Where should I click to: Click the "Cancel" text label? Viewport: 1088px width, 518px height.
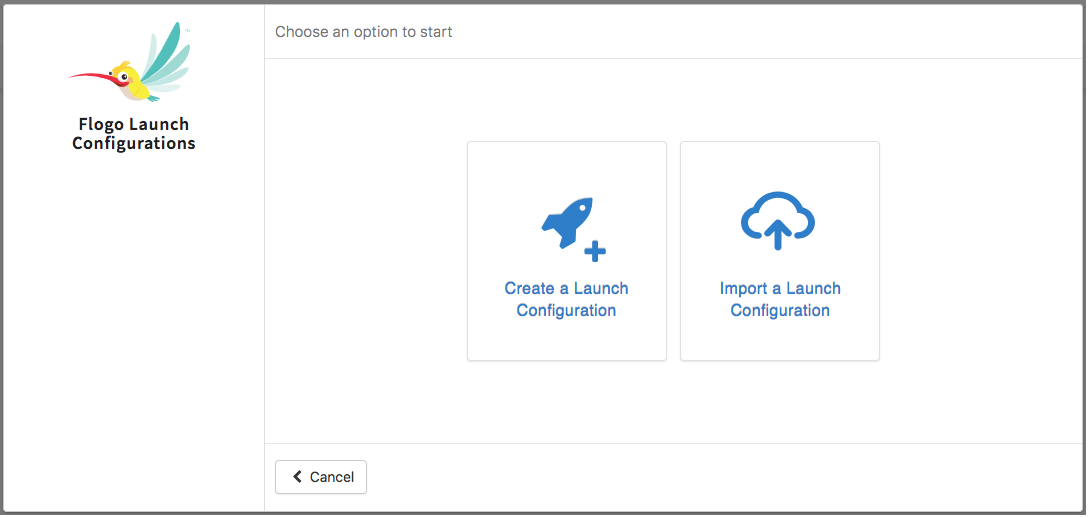coord(332,477)
